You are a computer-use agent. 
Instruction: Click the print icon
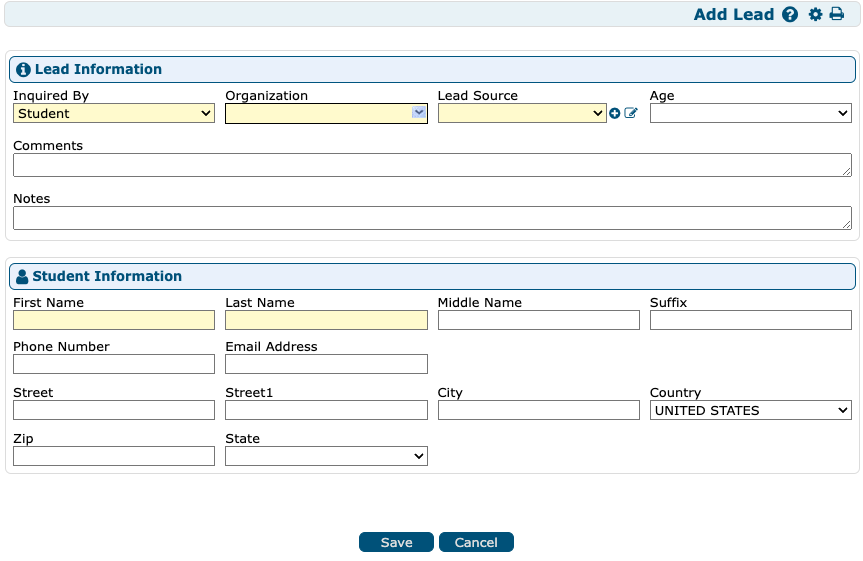pyautogui.click(x=837, y=14)
